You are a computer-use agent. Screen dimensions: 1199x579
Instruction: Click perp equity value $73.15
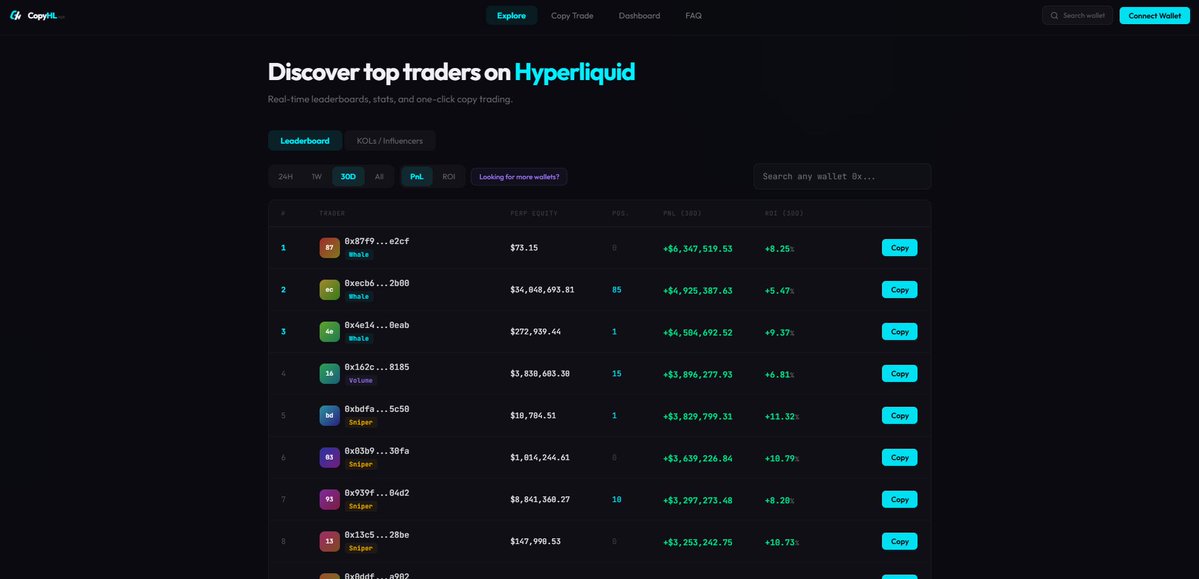524,248
